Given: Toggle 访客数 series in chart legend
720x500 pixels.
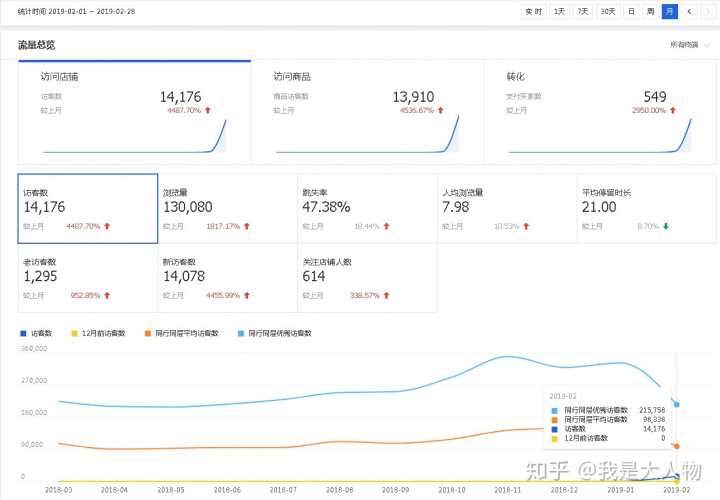Looking at the screenshot, I should point(36,333).
